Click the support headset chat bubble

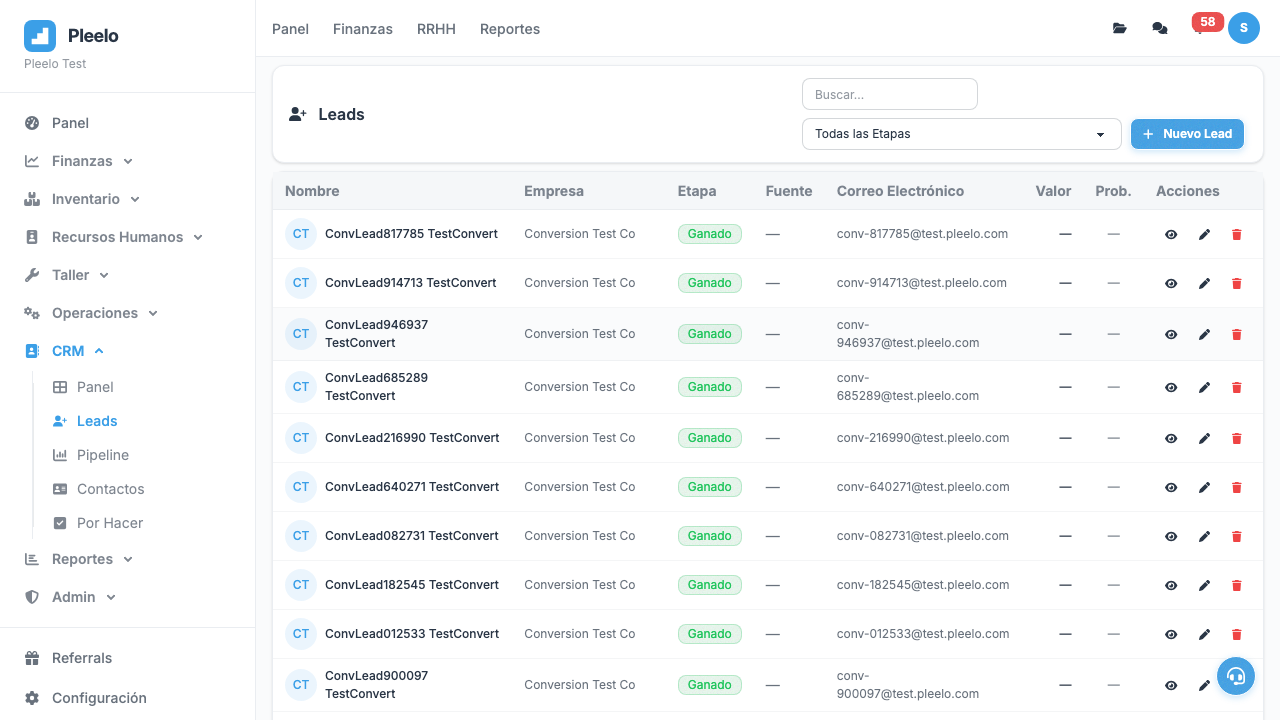tap(1235, 676)
